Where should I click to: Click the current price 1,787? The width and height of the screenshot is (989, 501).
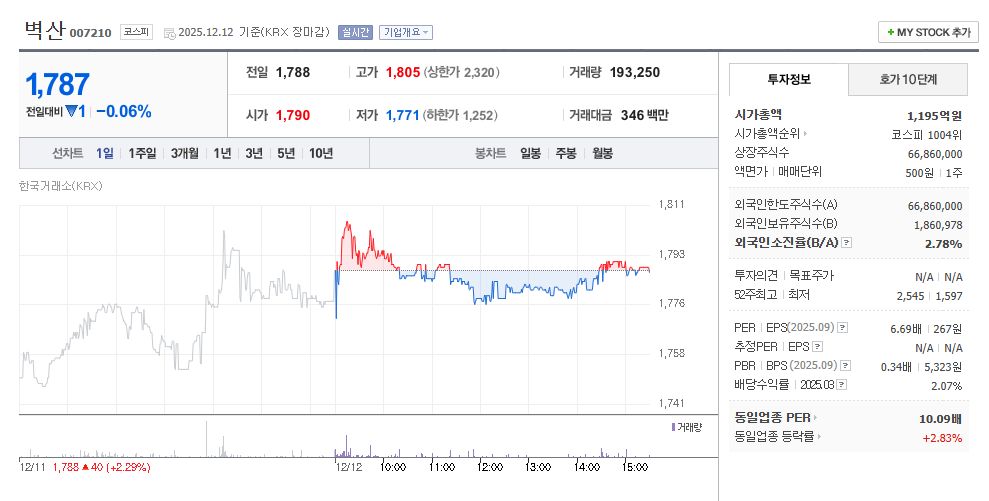[57, 85]
